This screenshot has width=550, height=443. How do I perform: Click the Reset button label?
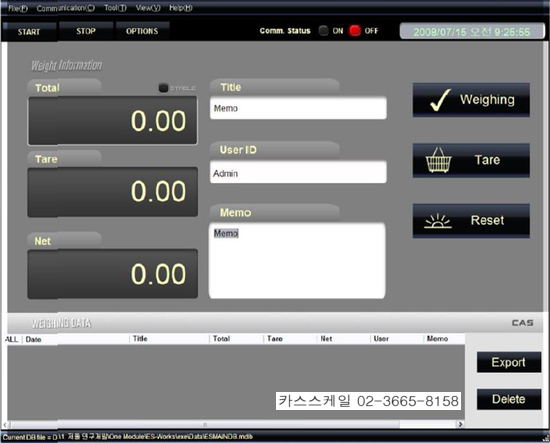[487, 220]
